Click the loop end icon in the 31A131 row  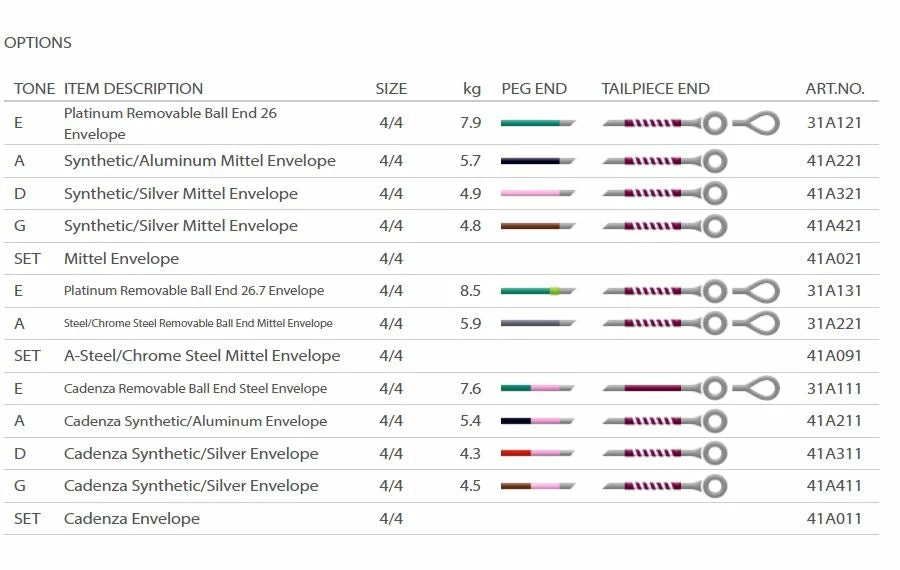pos(756,291)
